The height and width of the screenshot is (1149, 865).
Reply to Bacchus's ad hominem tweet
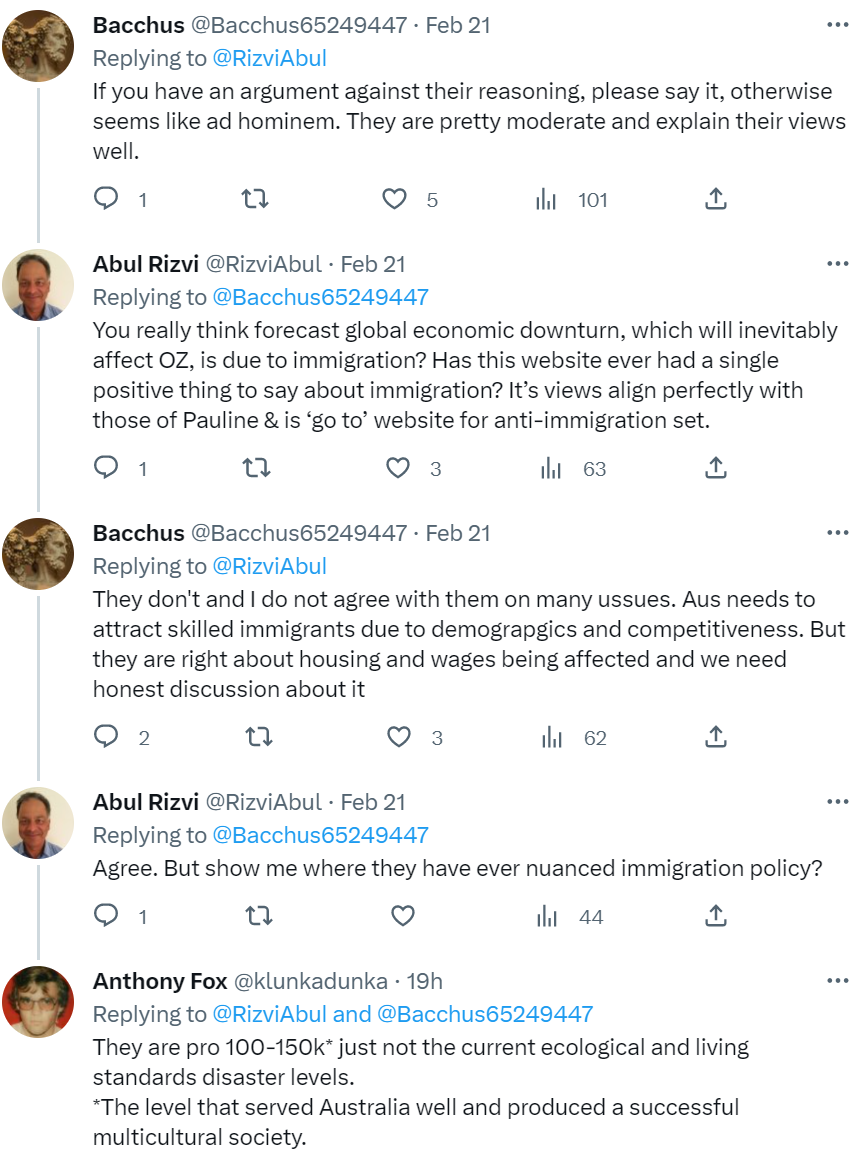point(107,199)
